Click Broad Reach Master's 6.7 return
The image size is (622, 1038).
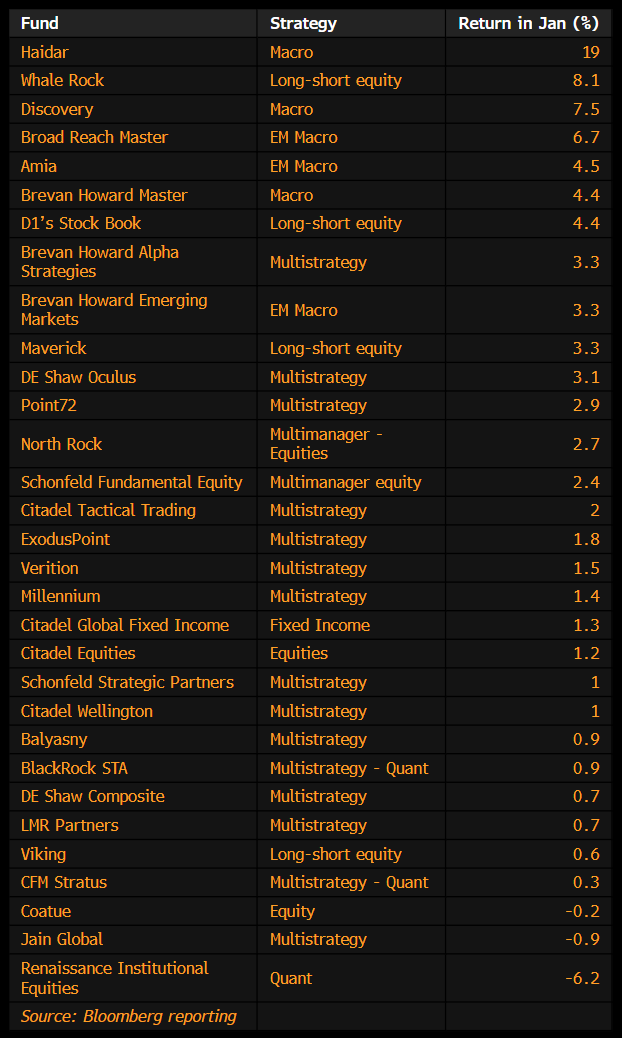point(586,138)
